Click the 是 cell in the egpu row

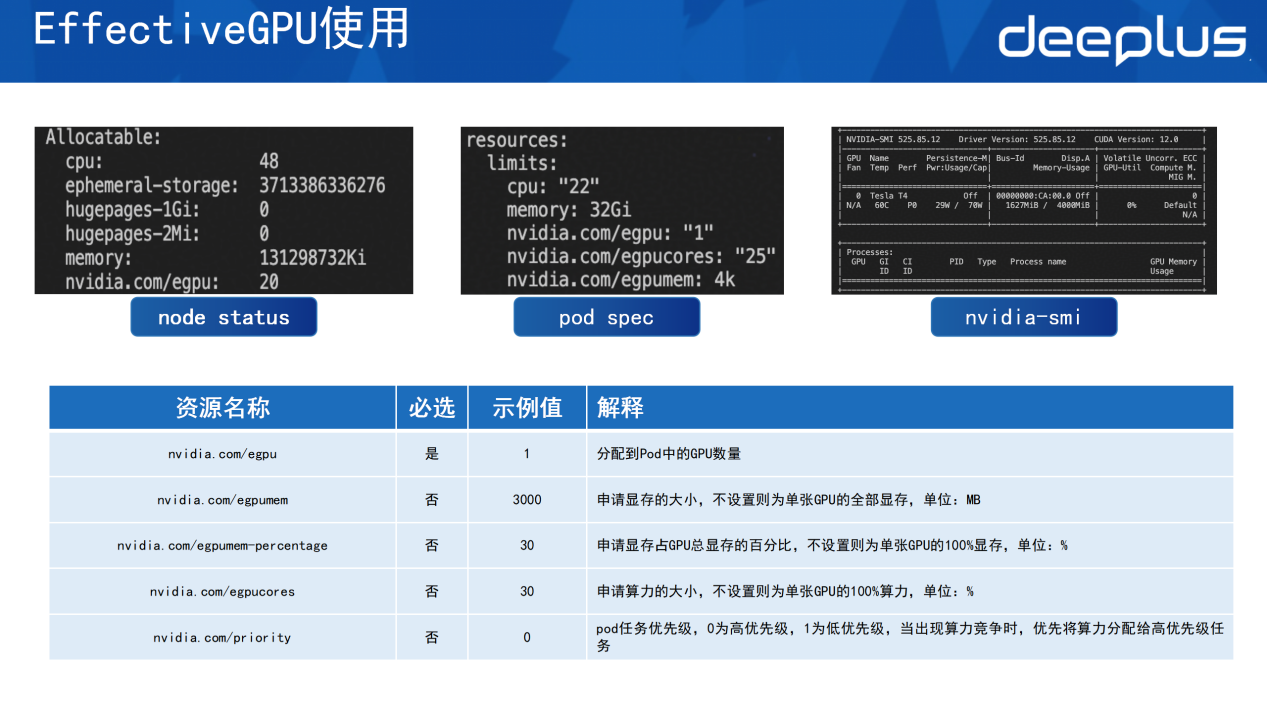[431, 454]
